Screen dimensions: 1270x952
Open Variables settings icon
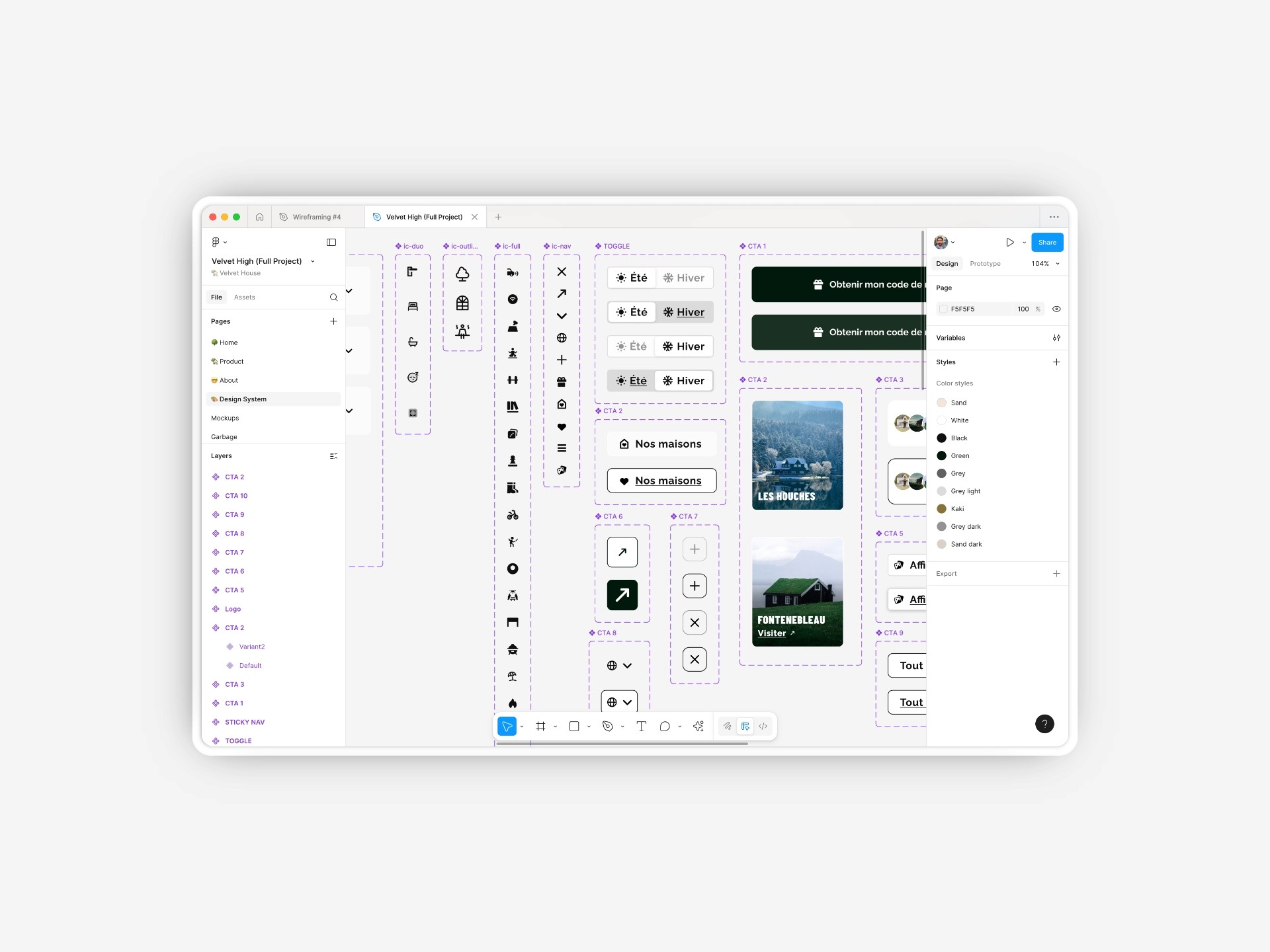point(1056,338)
